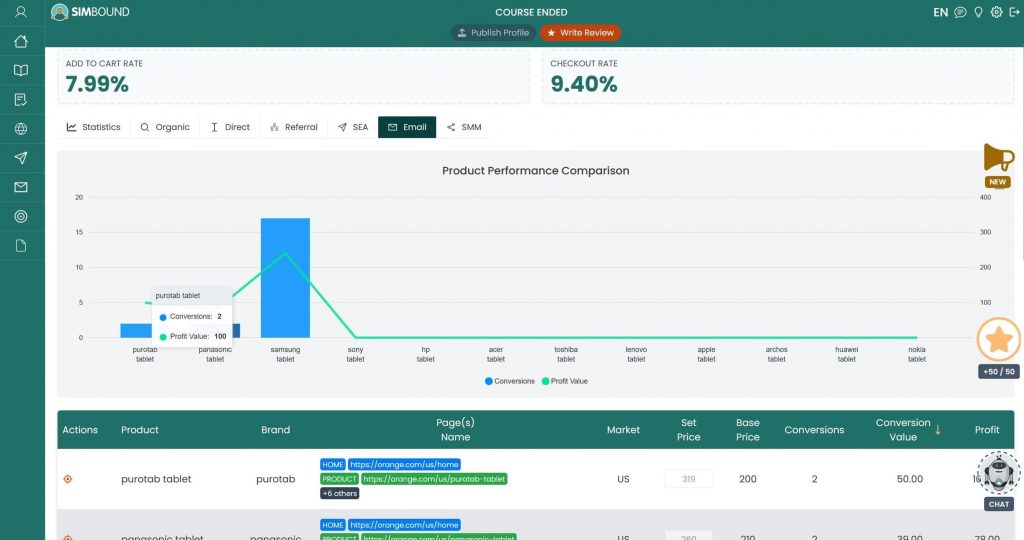Click the target icon in sidebar

pyautogui.click(x=21, y=216)
